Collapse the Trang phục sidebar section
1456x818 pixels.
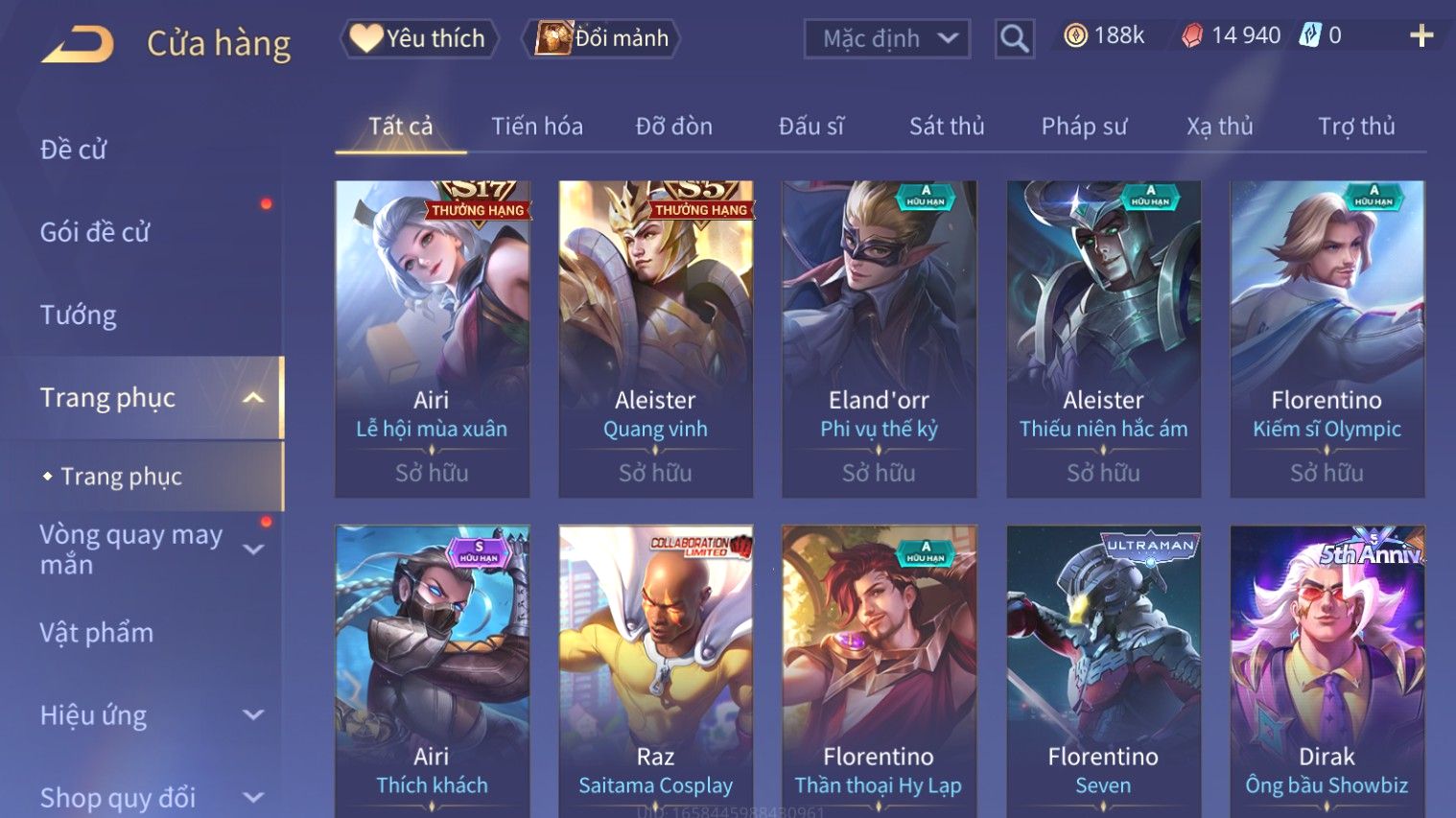(x=253, y=398)
